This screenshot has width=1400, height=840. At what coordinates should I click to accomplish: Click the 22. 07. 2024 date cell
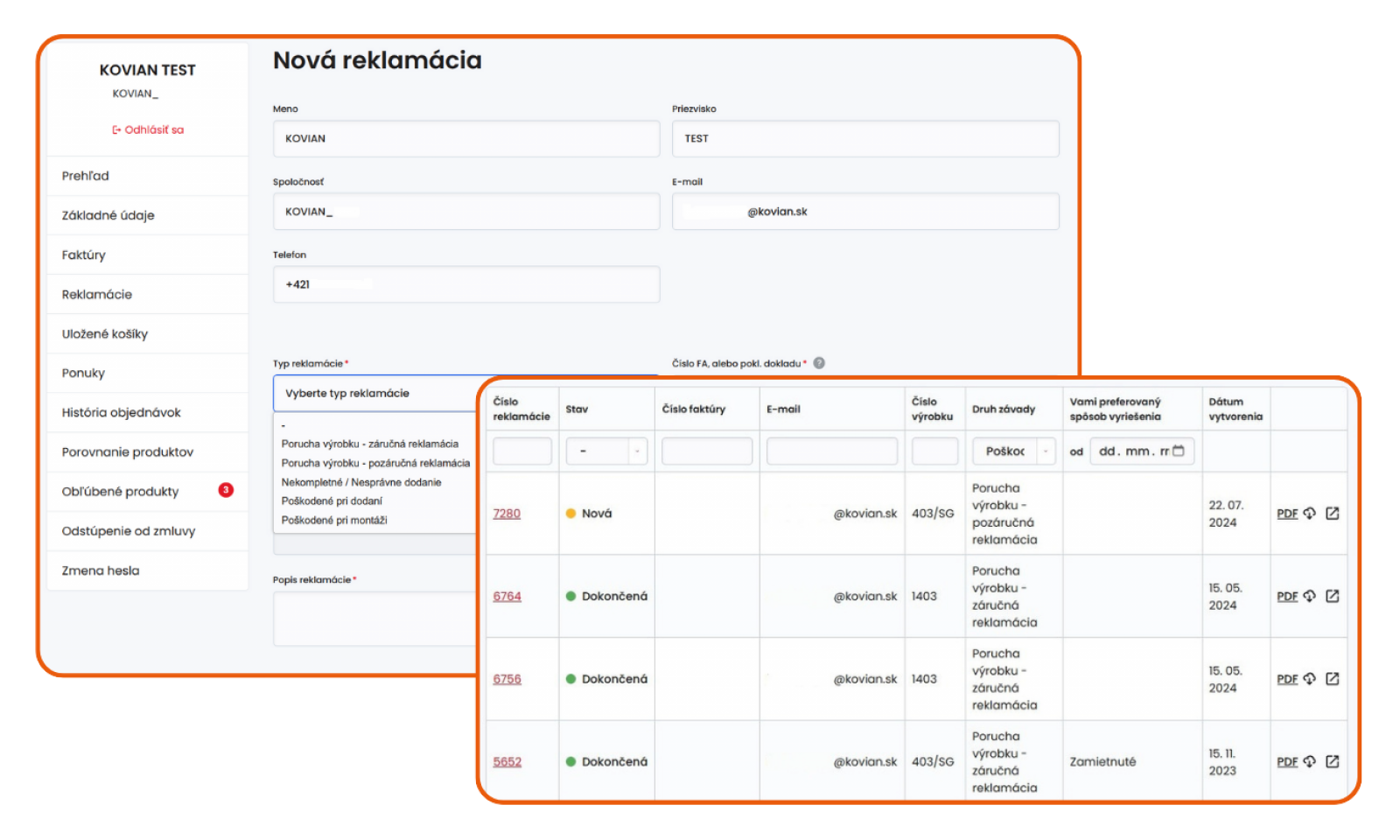coord(1226,514)
